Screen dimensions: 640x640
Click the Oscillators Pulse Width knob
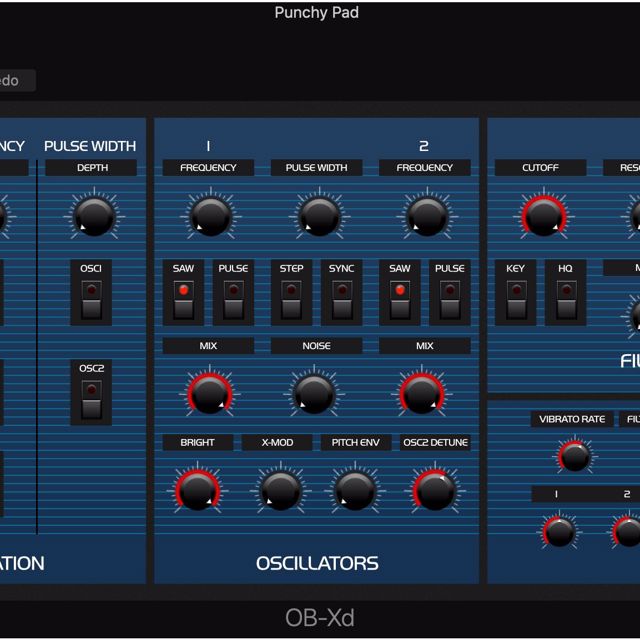coord(319,217)
